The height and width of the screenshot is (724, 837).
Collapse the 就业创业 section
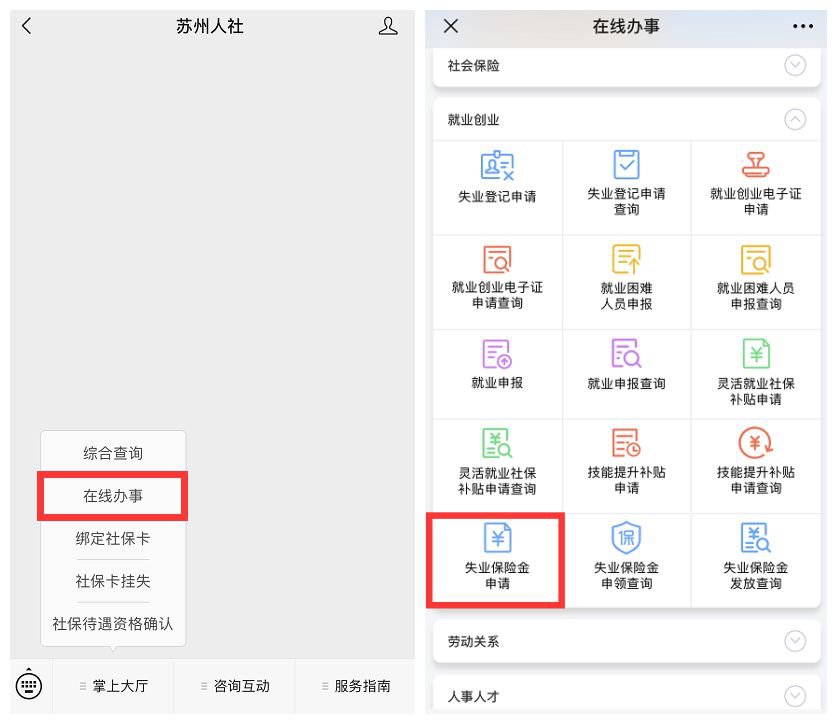795,120
